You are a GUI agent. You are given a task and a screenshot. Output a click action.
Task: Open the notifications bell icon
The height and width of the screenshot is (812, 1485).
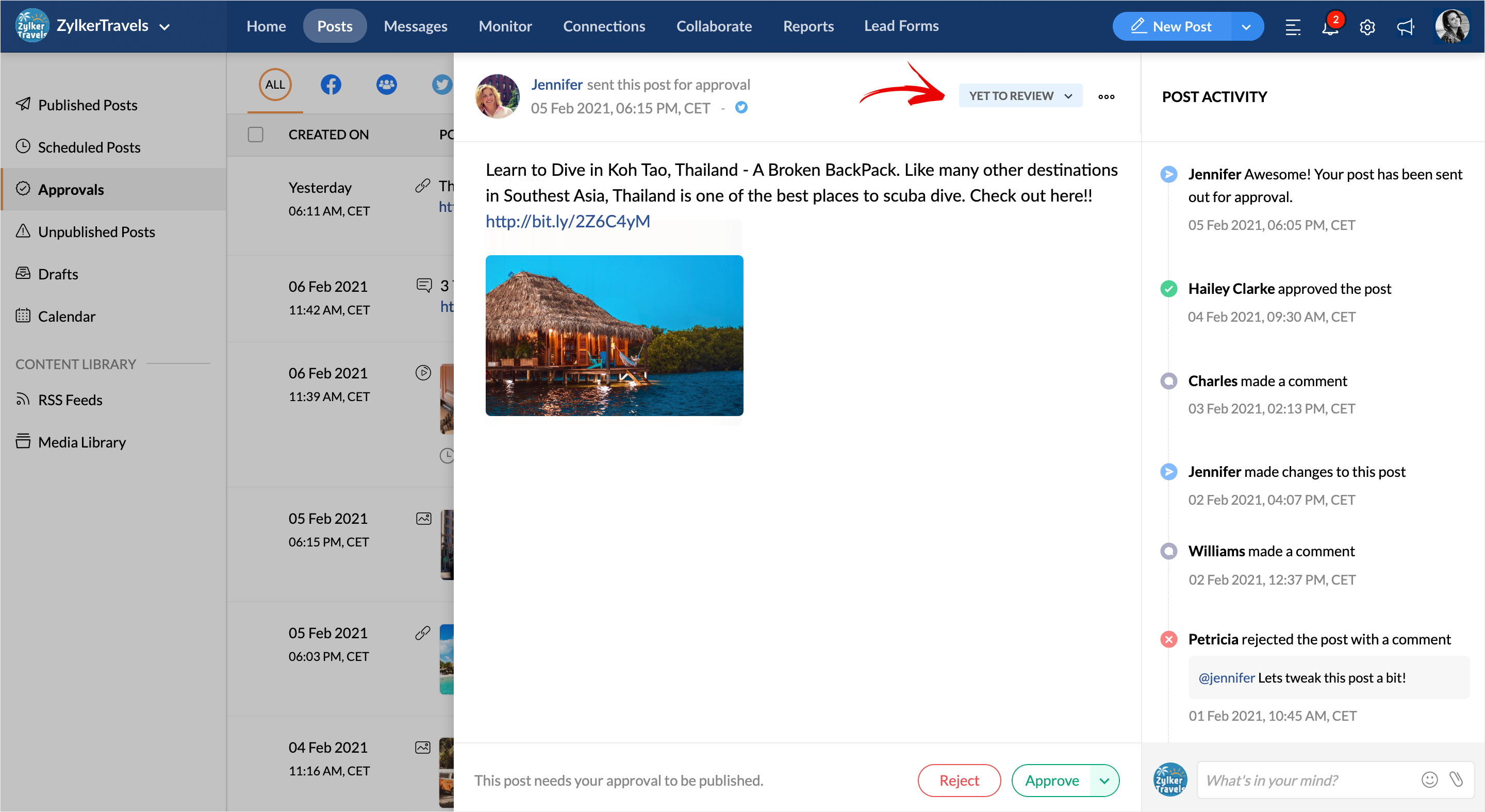(1329, 27)
